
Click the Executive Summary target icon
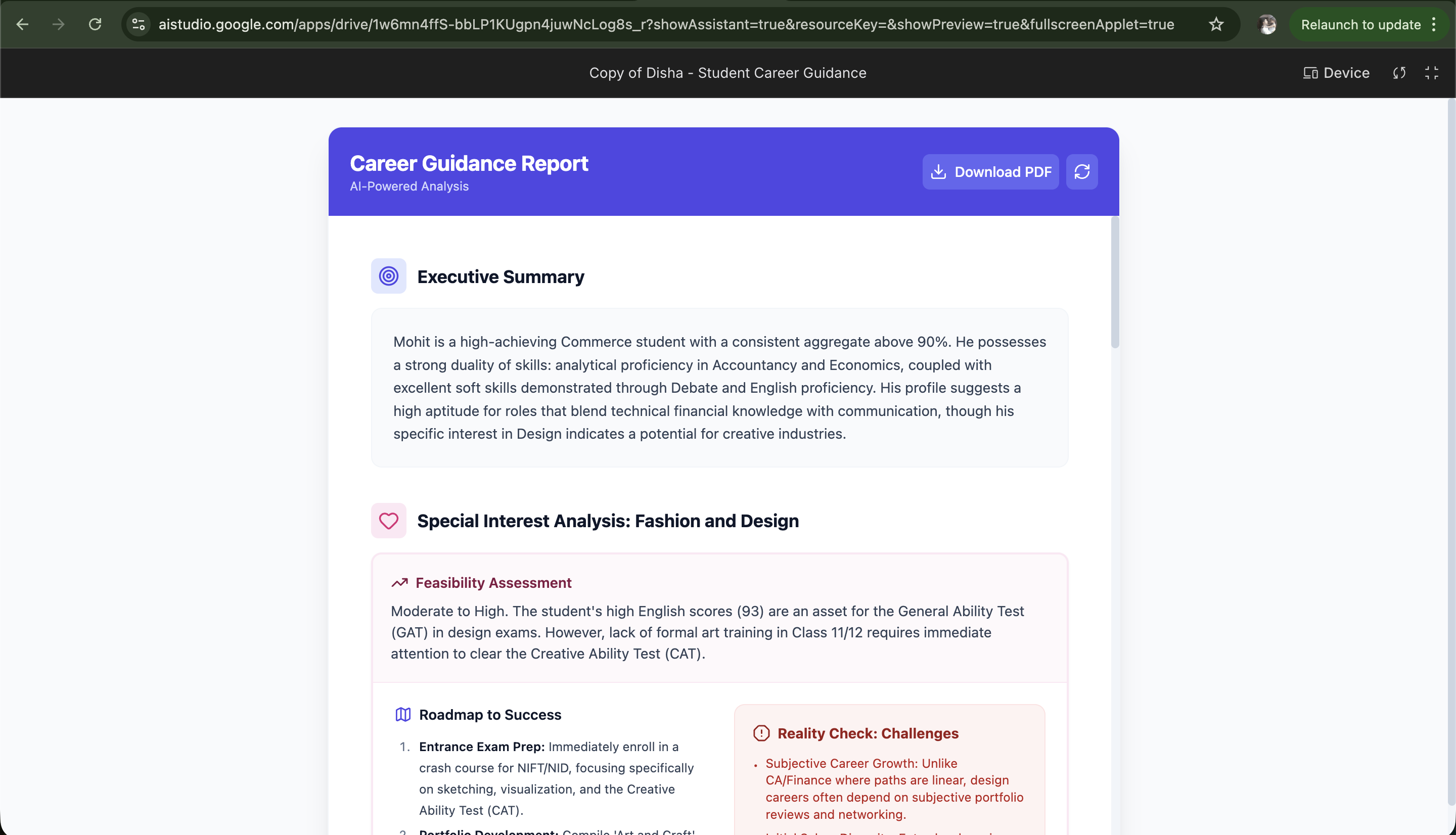click(388, 276)
